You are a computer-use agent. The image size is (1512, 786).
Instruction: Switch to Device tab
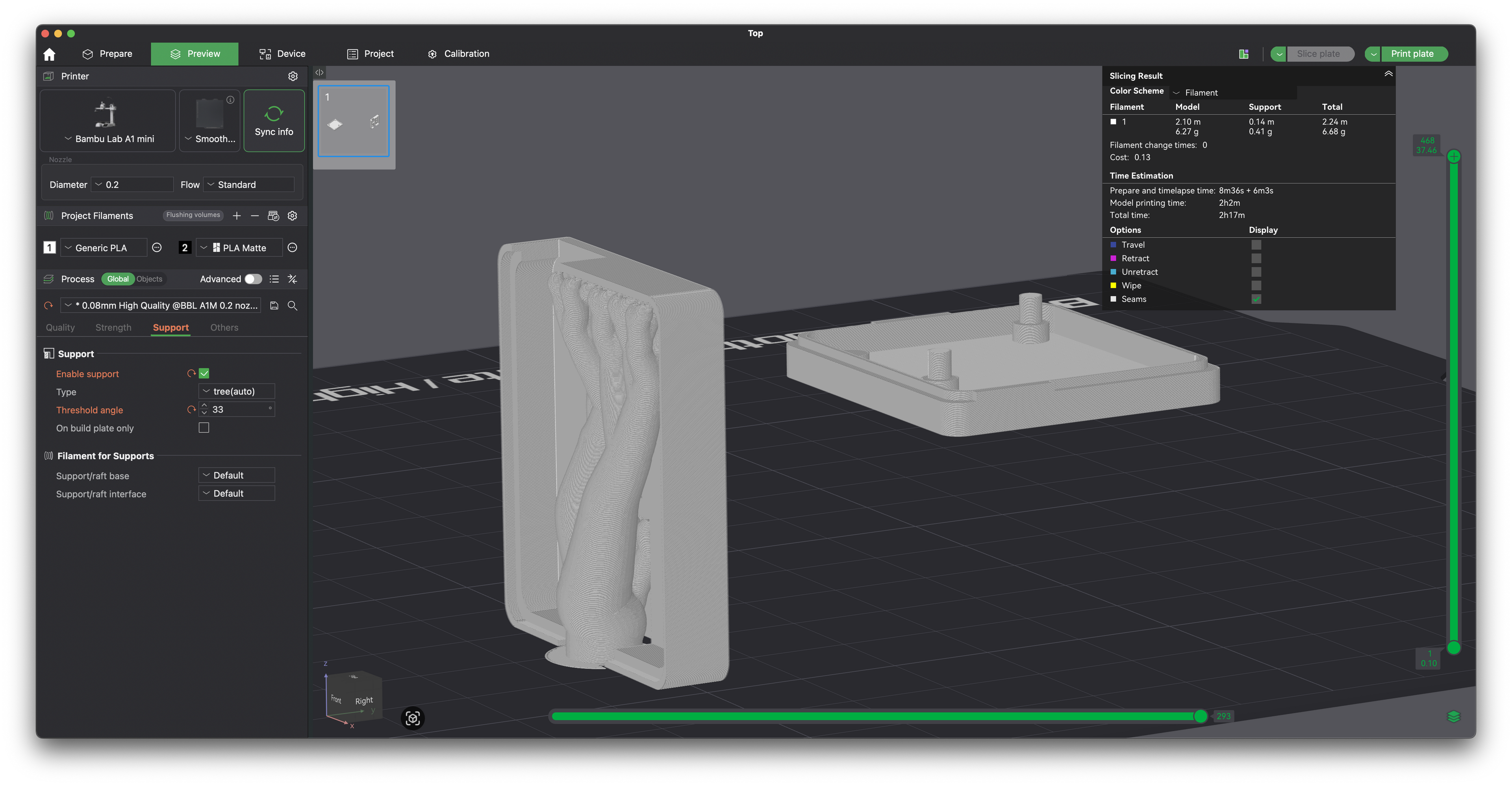pyautogui.click(x=282, y=54)
